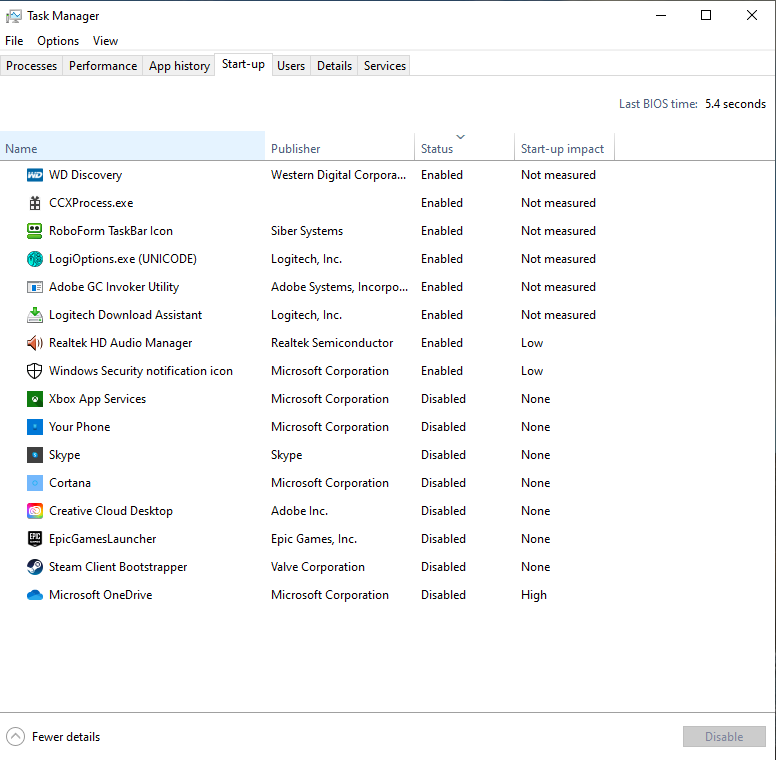Viewport: 776px width, 760px height.
Task: Select the Windows Security shield icon
Action: pos(35,371)
